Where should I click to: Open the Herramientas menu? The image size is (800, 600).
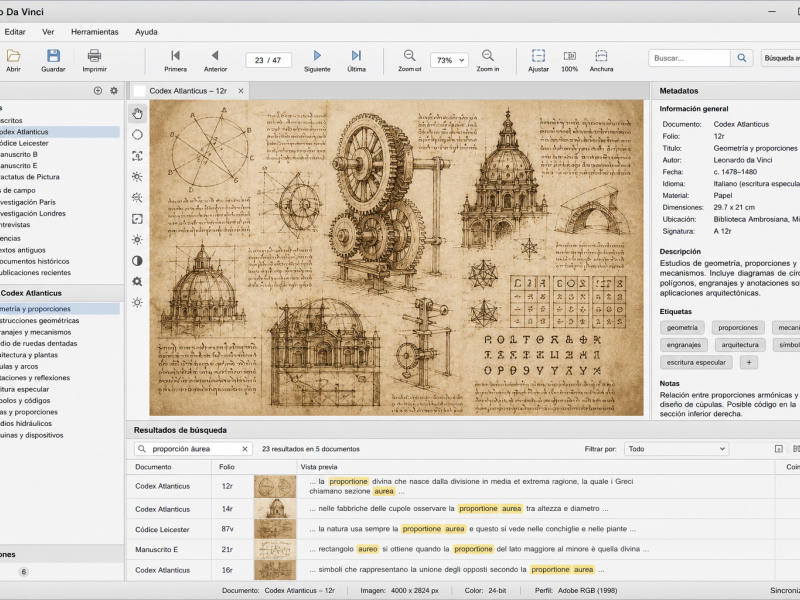point(94,32)
